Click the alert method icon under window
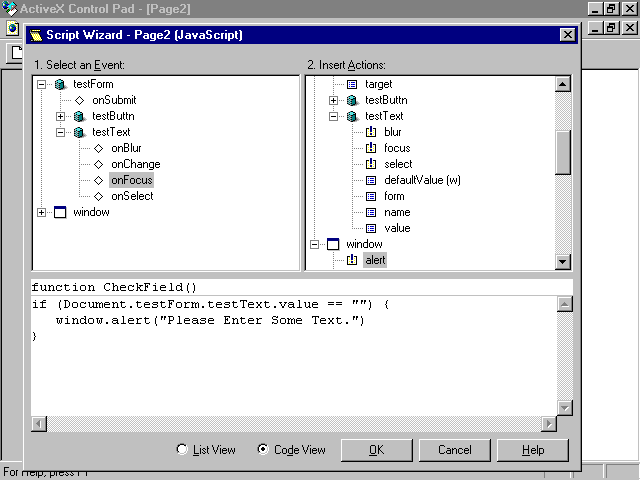This screenshot has width=640, height=480. (x=351, y=260)
